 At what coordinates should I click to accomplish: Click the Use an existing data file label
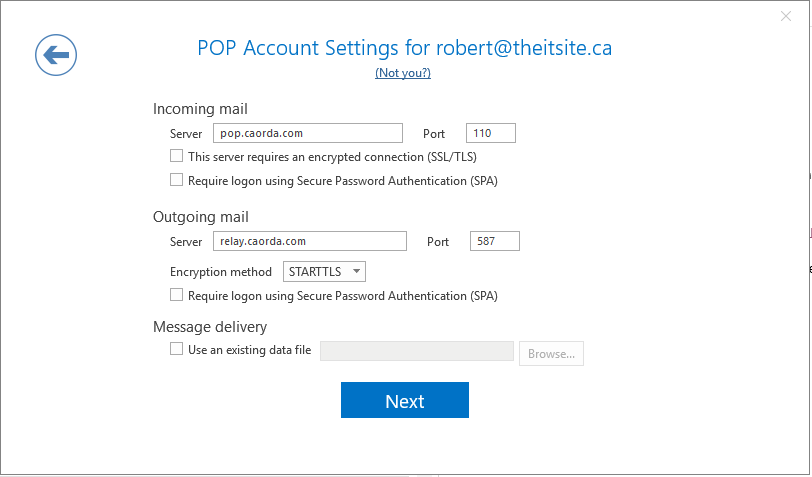coord(250,350)
